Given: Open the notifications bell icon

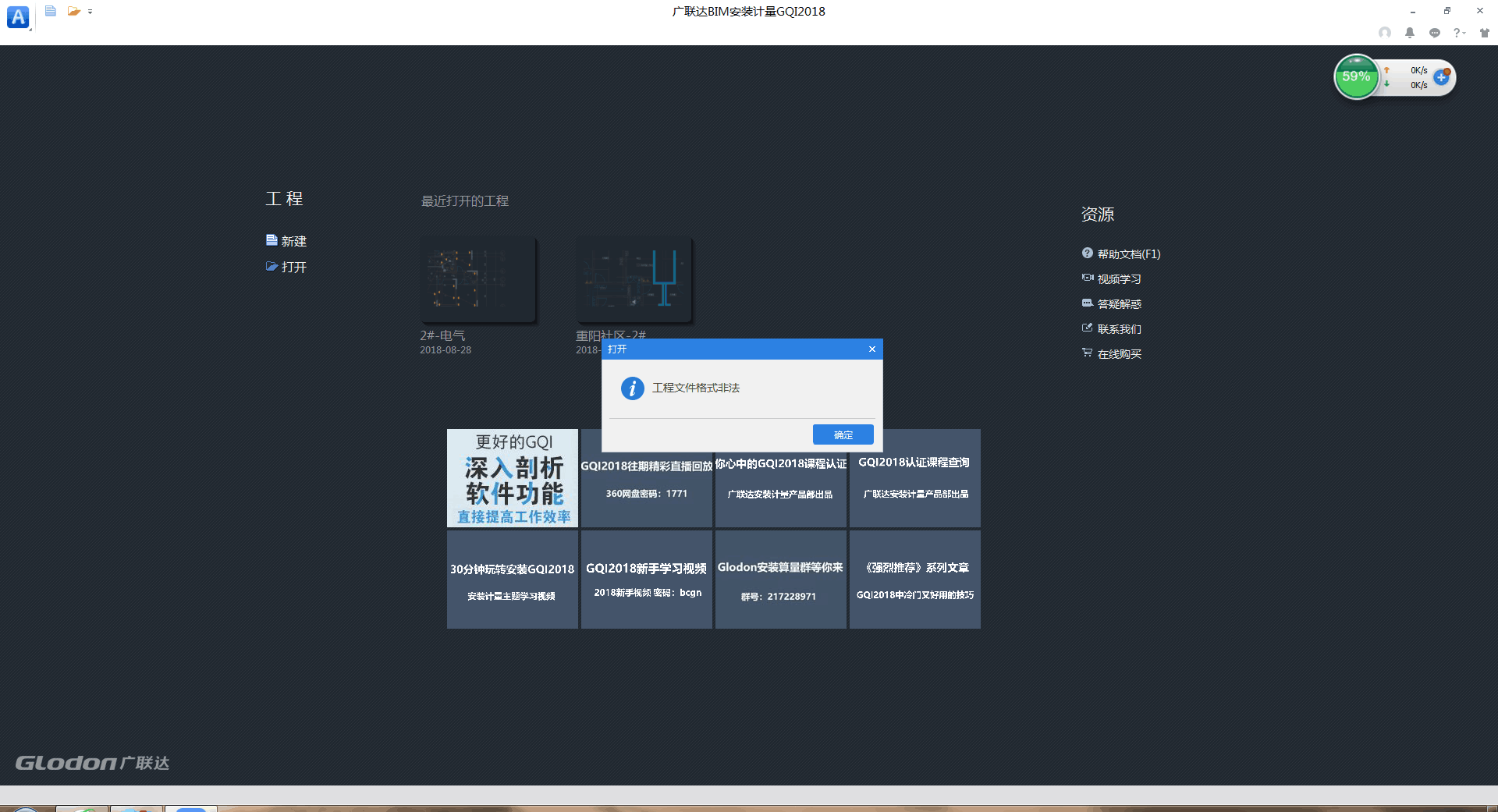Looking at the screenshot, I should [1410, 33].
